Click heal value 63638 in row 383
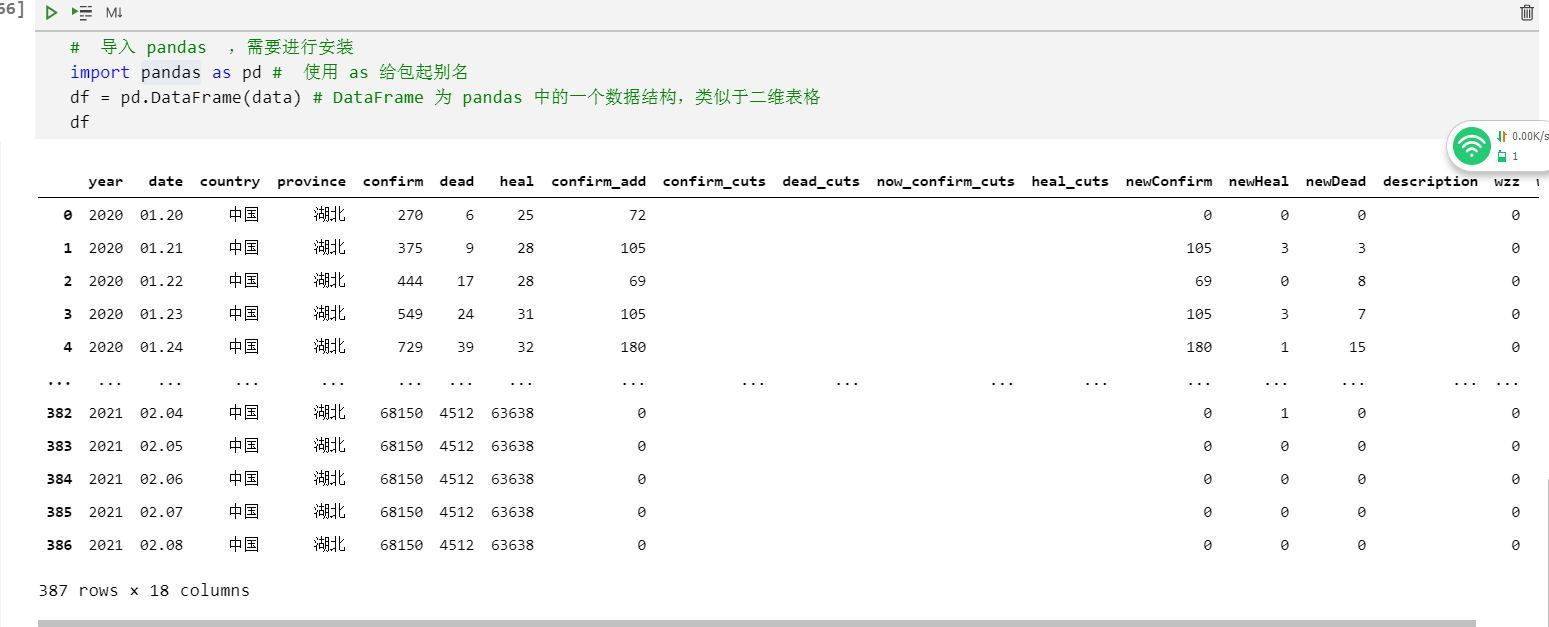This screenshot has height=627, width=1549. tap(513, 446)
